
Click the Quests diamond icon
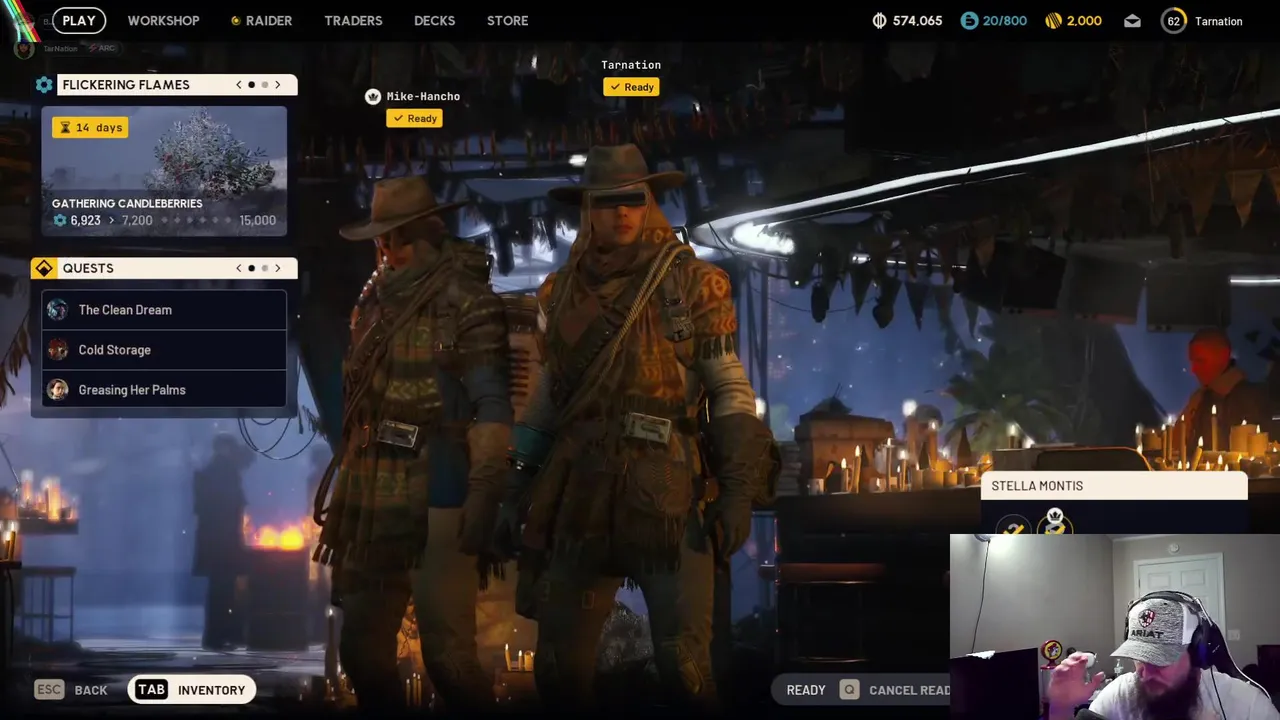43,268
